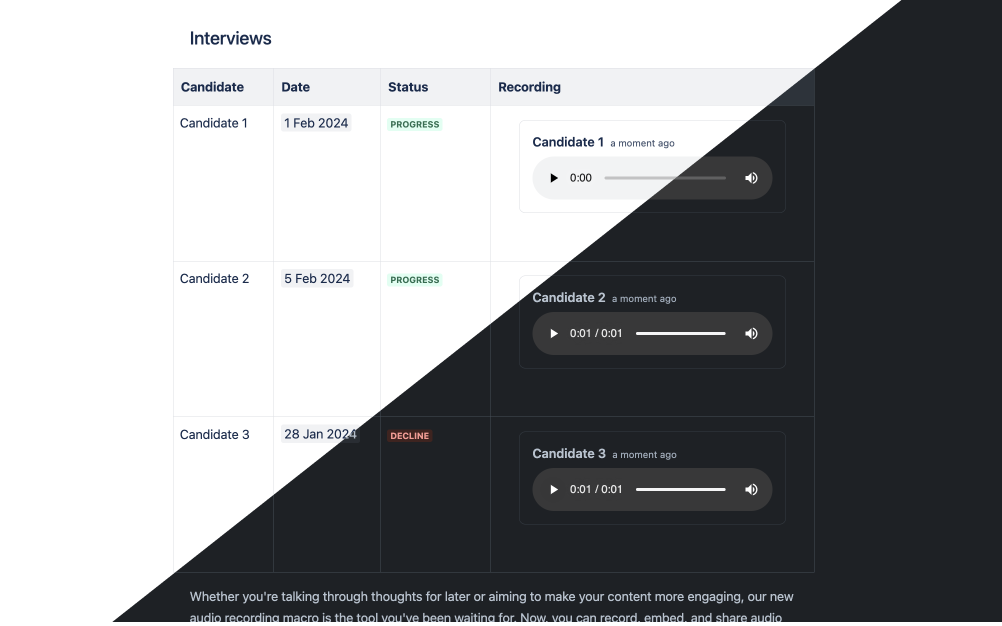Select the 5 Feb 2024 date chip

pos(317,279)
